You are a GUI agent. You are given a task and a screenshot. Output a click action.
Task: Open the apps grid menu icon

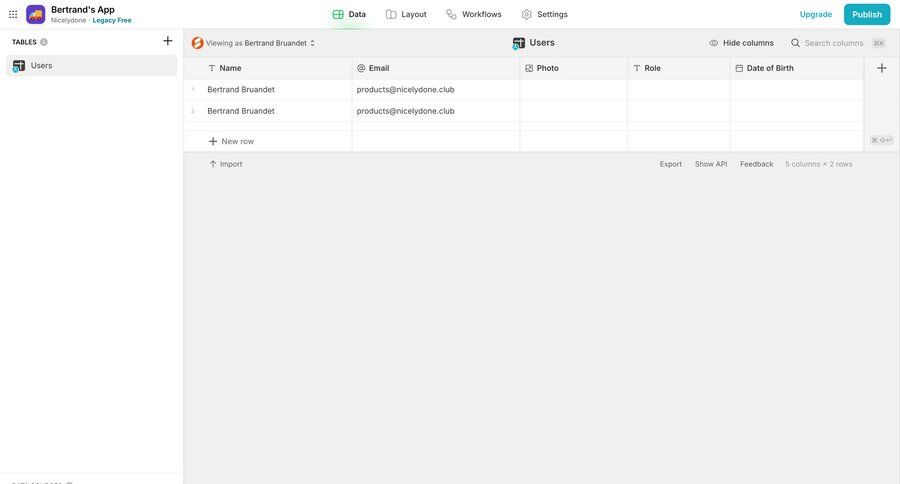click(x=13, y=14)
